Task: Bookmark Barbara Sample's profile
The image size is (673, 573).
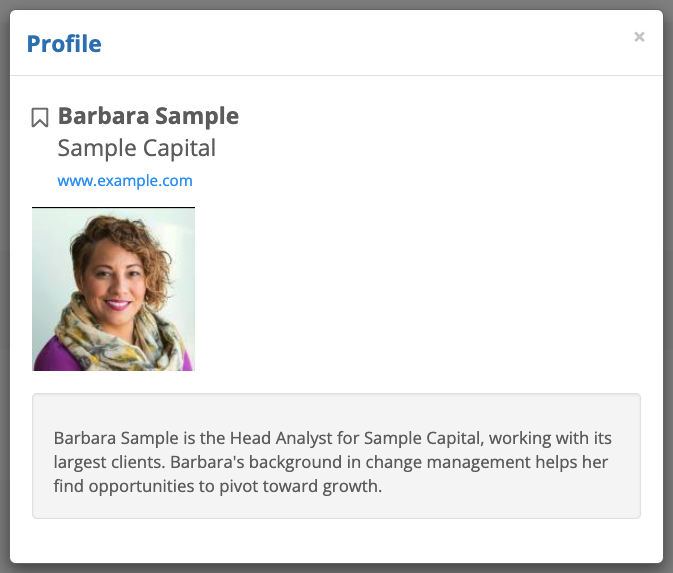Action: coord(40,118)
